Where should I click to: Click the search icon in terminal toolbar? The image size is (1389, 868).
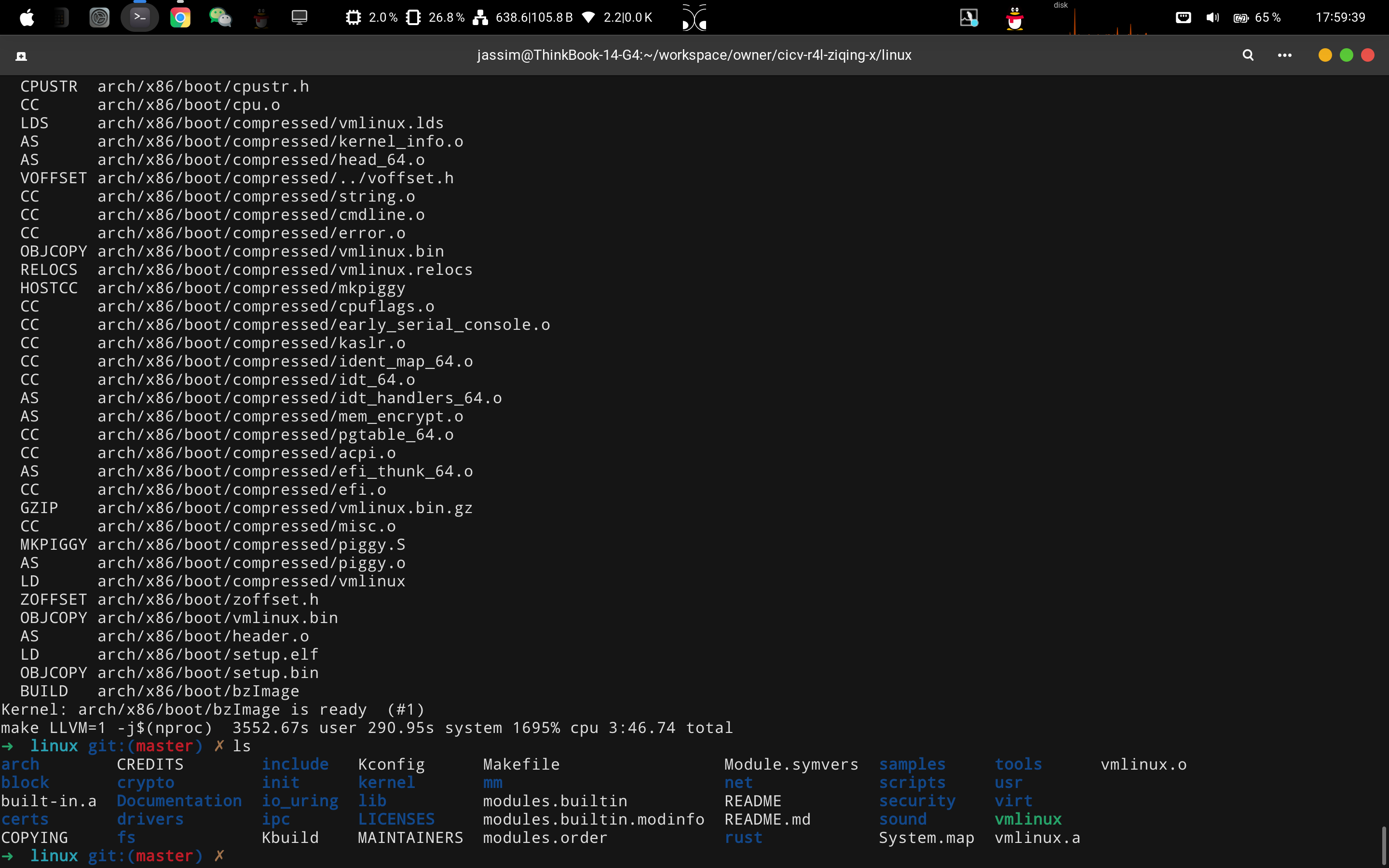tap(1248, 55)
